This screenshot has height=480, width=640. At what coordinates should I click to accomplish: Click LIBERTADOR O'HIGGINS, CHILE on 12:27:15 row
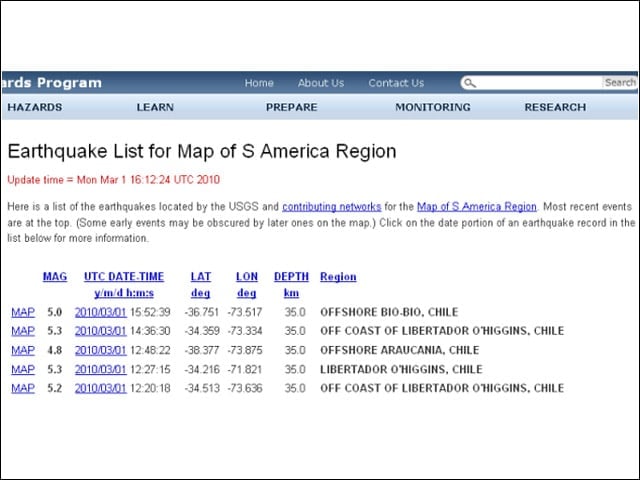click(x=401, y=369)
